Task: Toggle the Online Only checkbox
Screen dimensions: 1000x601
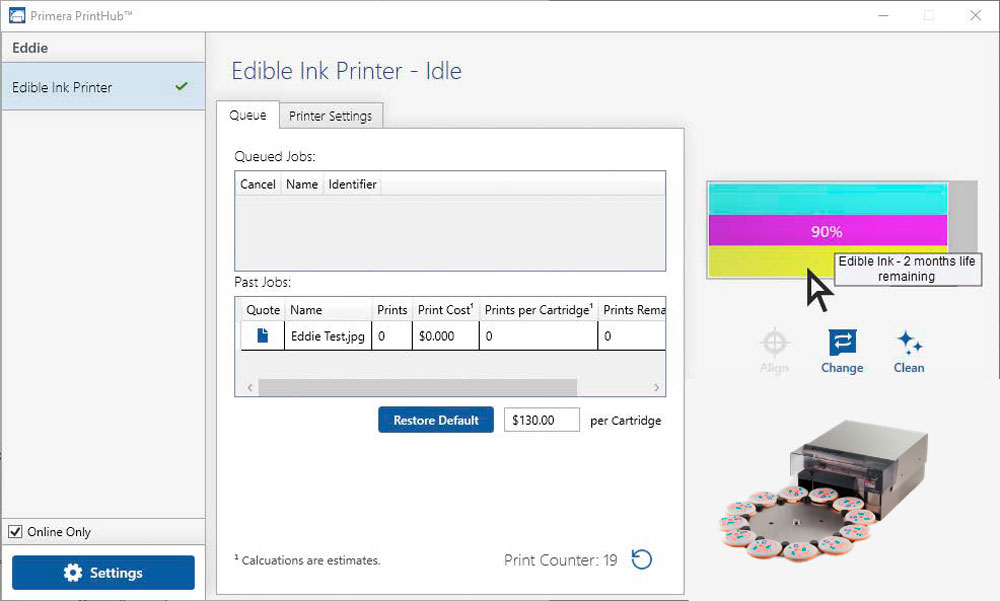Action: pyautogui.click(x=15, y=531)
